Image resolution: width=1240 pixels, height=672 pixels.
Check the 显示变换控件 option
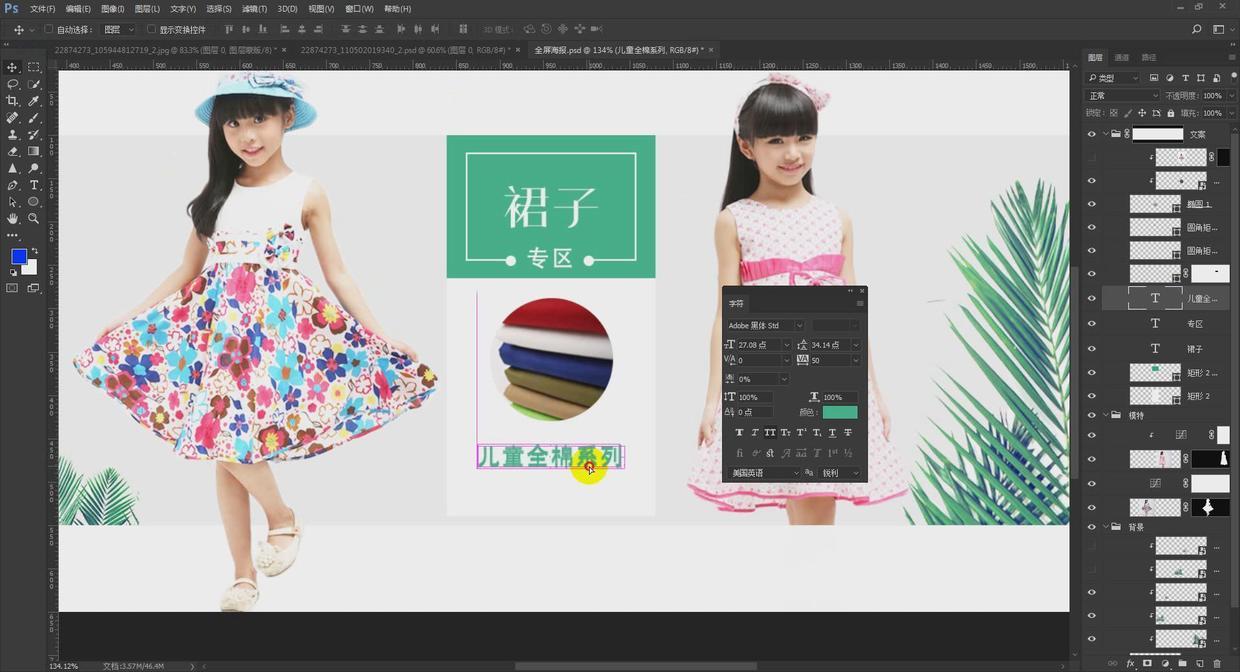pyautogui.click(x=151, y=30)
